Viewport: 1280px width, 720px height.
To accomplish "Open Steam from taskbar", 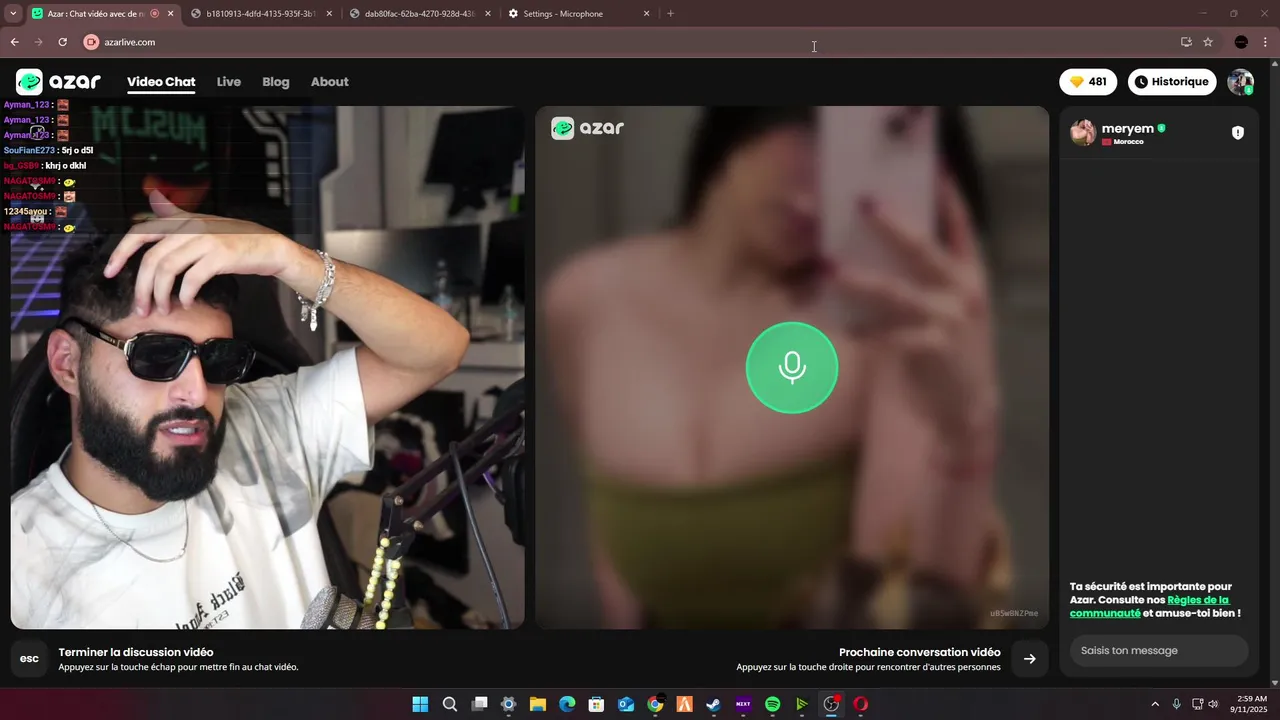I will point(713,704).
